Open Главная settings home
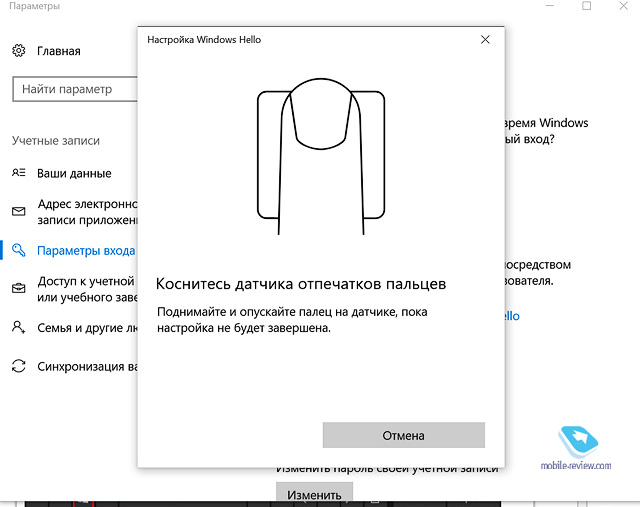This screenshot has width=640, height=507. coord(58,51)
